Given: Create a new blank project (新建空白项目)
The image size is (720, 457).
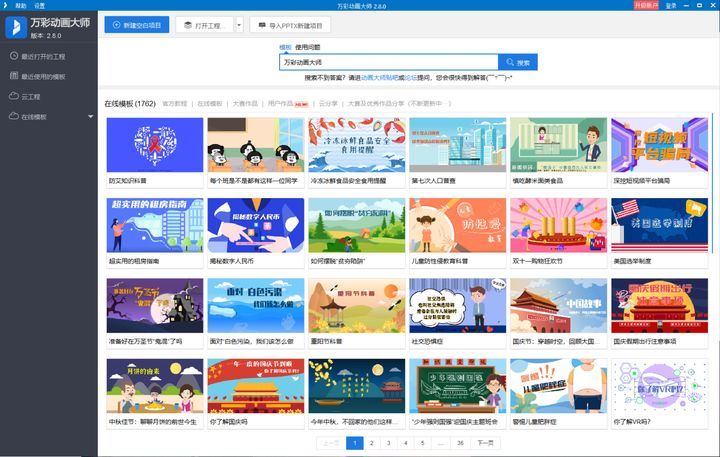Looking at the screenshot, I should [137, 25].
